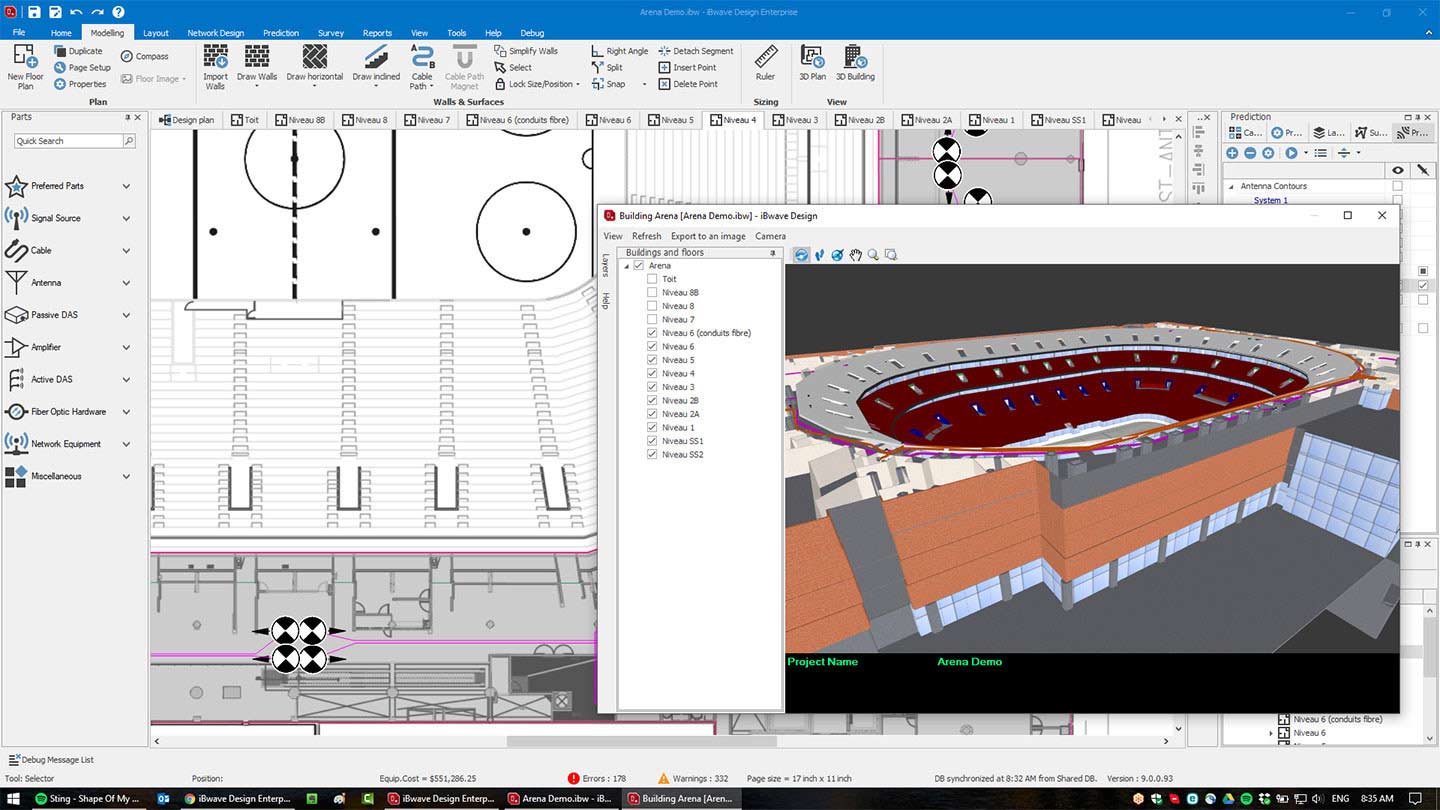Image resolution: width=1440 pixels, height=810 pixels.
Task: Select the zoom magnifier tool in 3D viewer
Action: tap(873, 255)
